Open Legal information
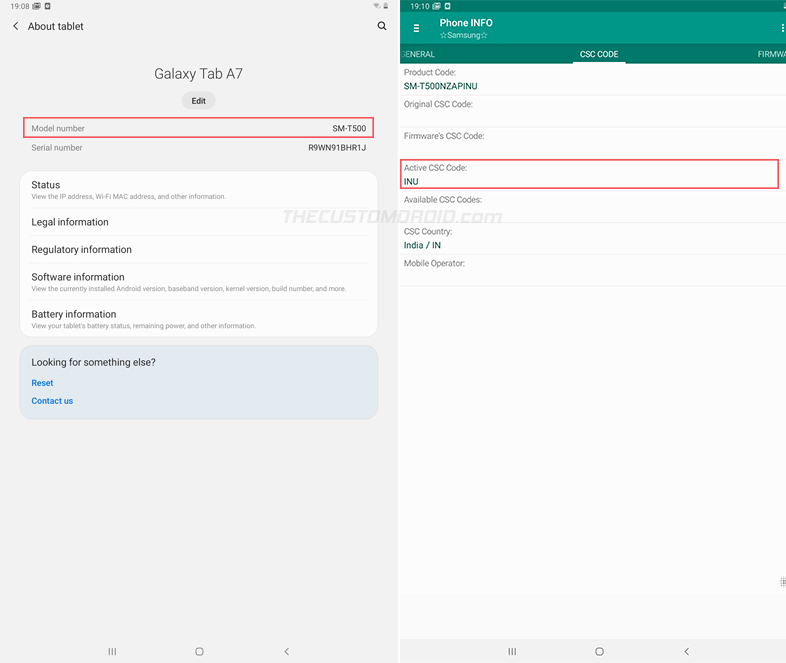Viewport: 786px width, 663px height. [199, 222]
